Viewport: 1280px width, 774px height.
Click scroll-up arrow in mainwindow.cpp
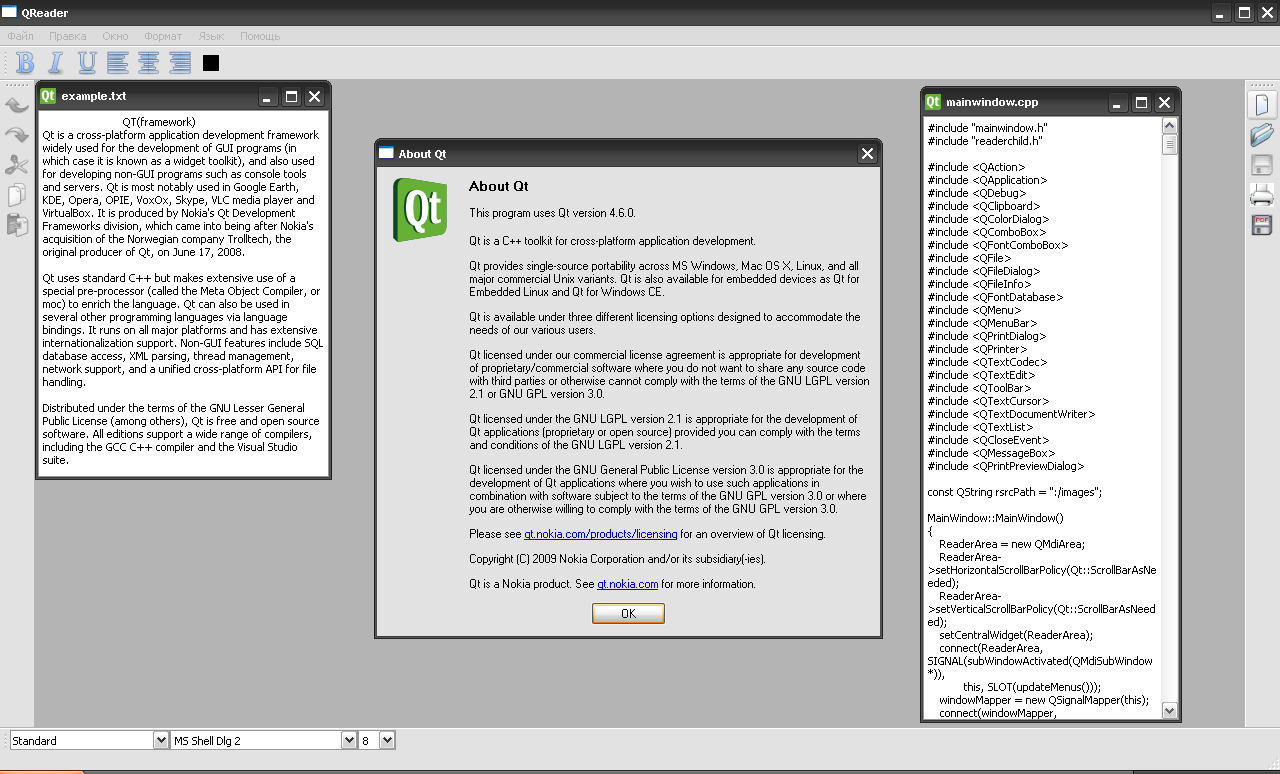[x=1169, y=126]
